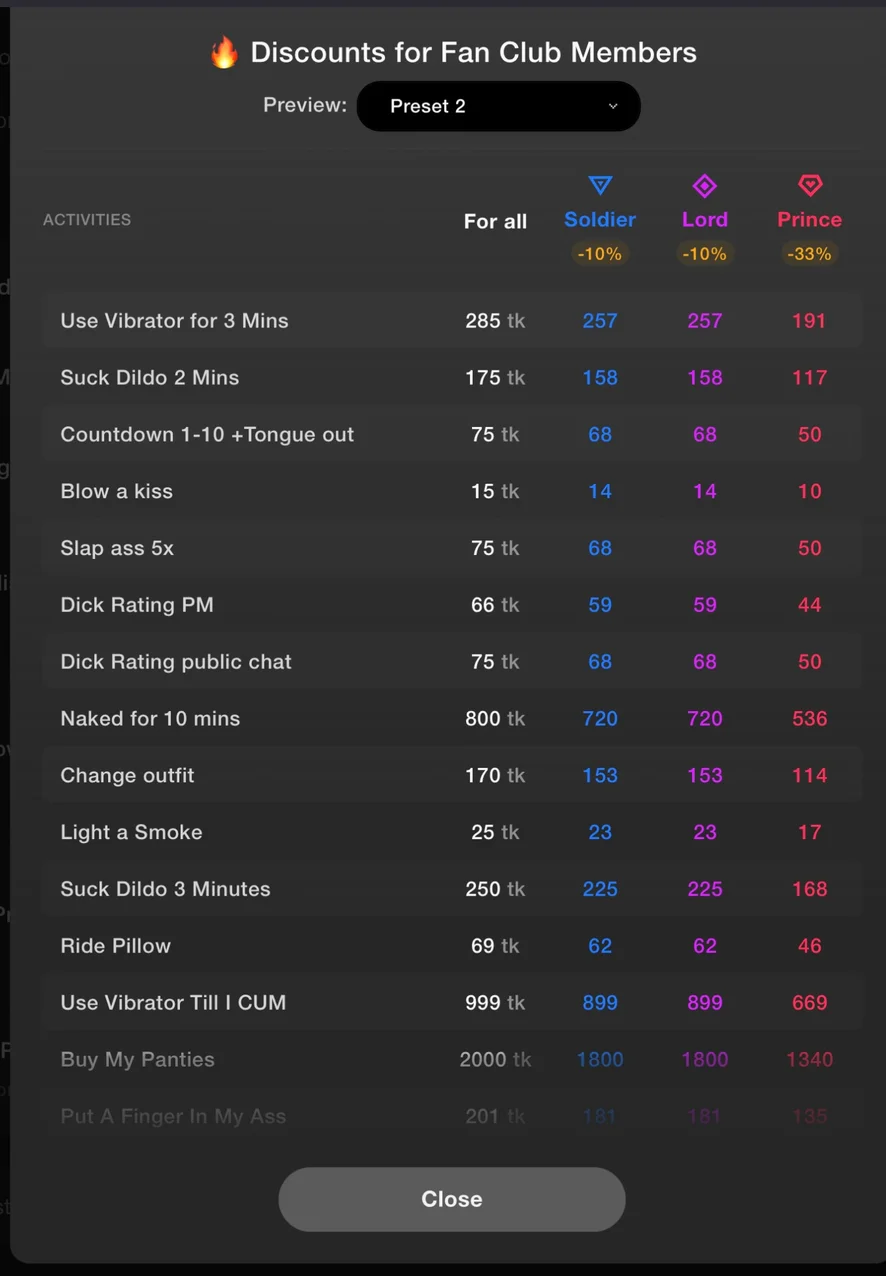Viewport: 886px width, 1276px height.
Task: Click the Lord diamond badge icon
Action: click(705, 186)
